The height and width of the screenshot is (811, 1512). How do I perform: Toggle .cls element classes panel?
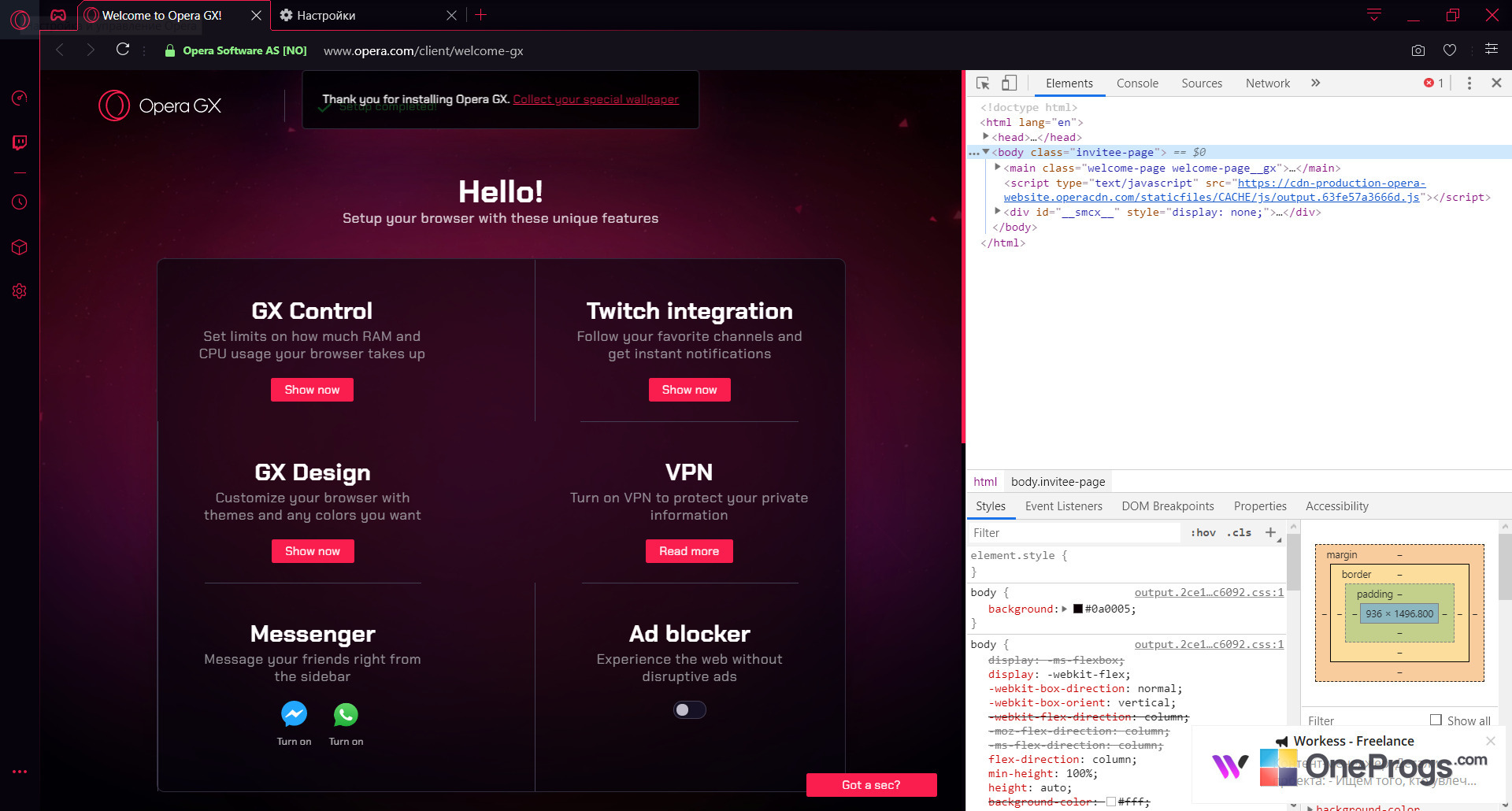pyautogui.click(x=1239, y=533)
